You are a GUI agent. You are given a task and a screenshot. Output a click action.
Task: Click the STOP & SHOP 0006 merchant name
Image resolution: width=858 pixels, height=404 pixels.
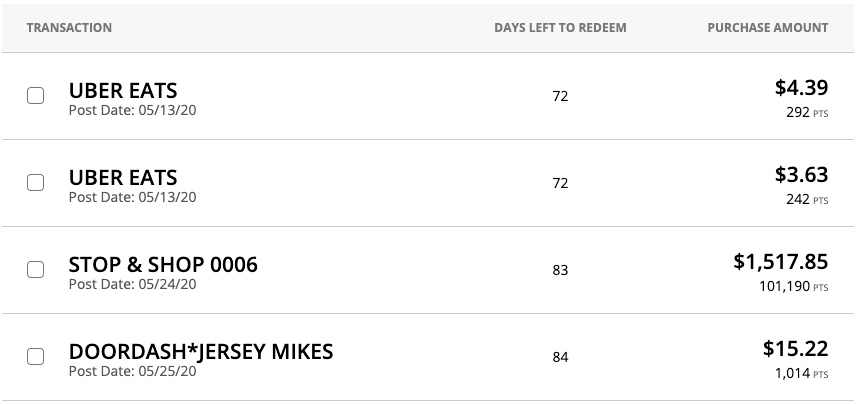[x=163, y=265]
